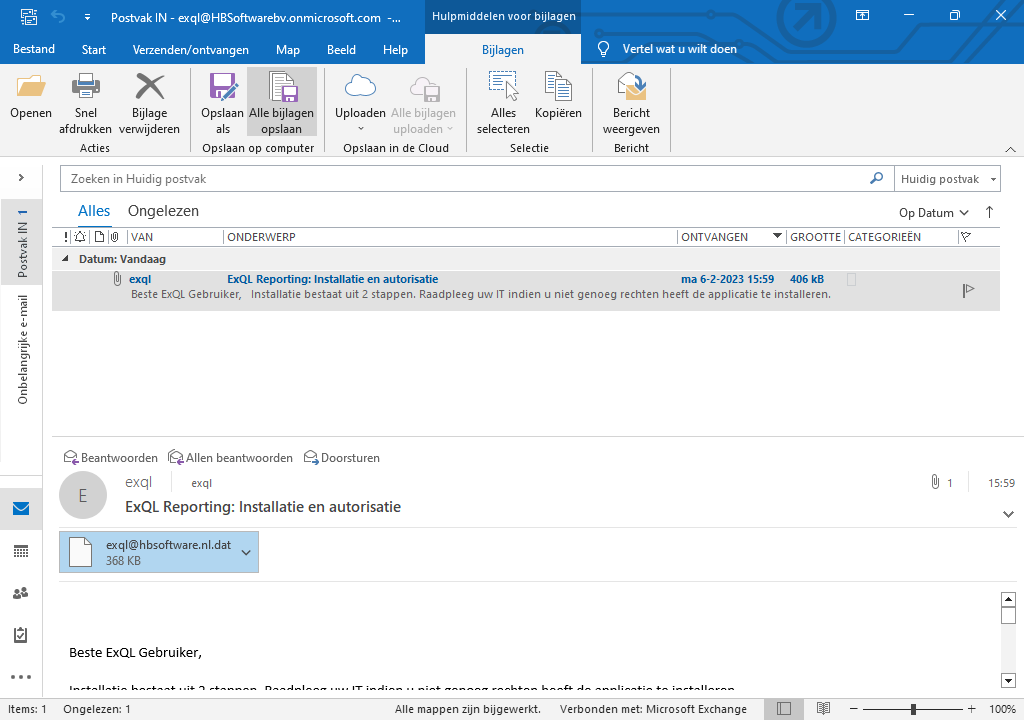Adjust the zoom slider handle
The width and height of the screenshot is (1024, 720).
click(913, 709)
